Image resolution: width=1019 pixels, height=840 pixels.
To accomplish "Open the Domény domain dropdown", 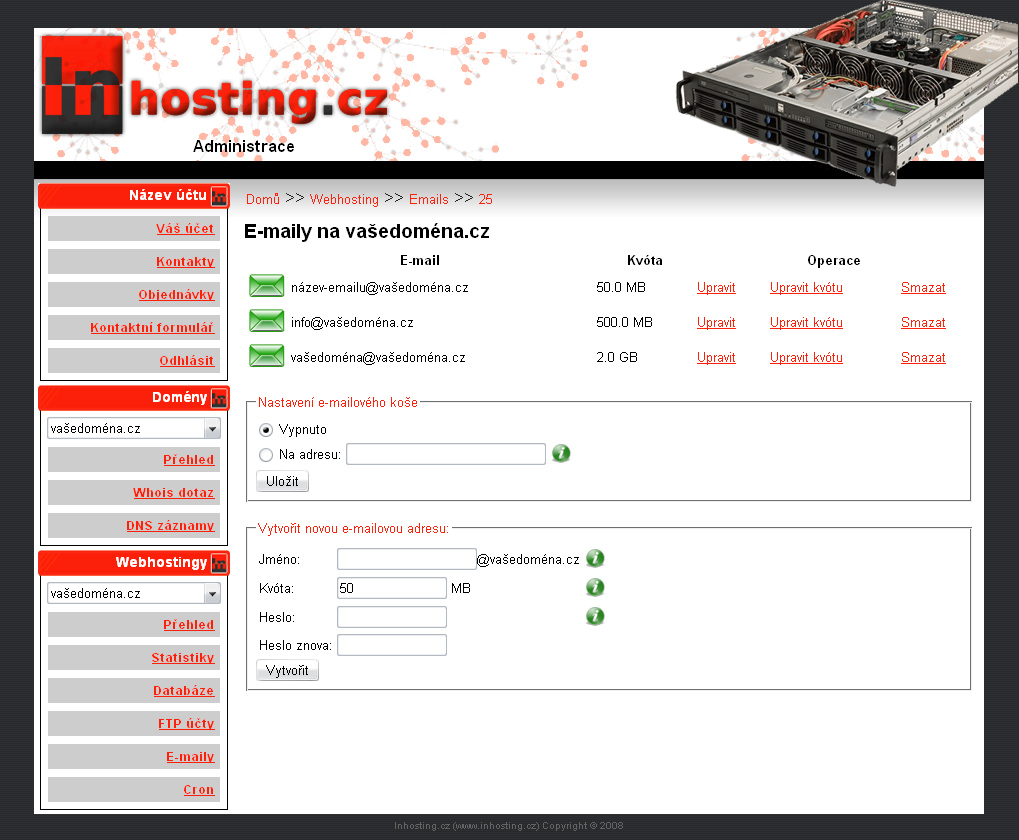I will click(134, 428).
